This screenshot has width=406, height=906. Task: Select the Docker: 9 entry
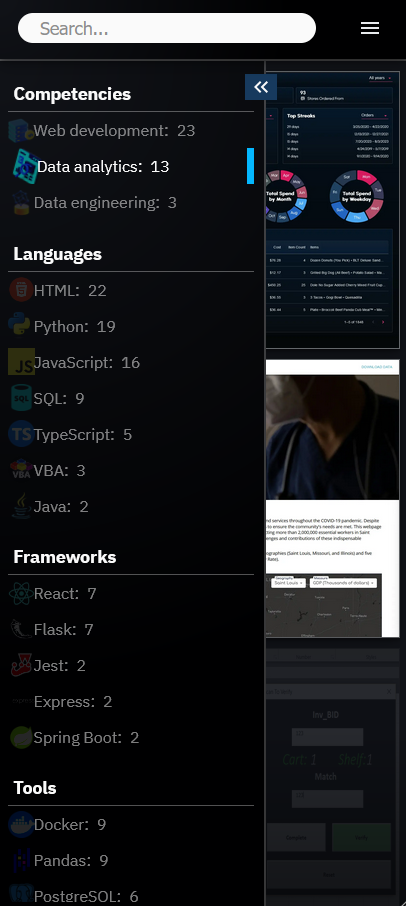131,825
